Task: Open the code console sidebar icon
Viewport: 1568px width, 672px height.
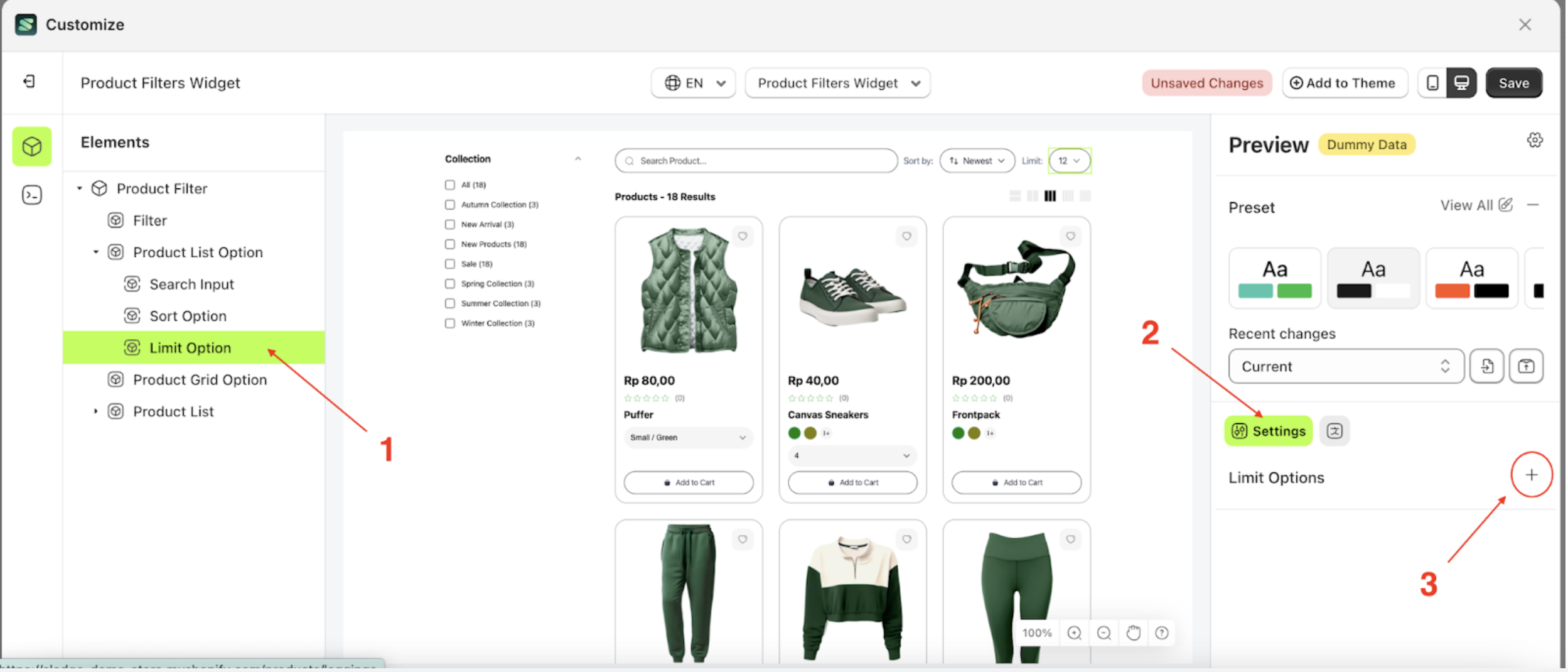Action: (31, 195)
